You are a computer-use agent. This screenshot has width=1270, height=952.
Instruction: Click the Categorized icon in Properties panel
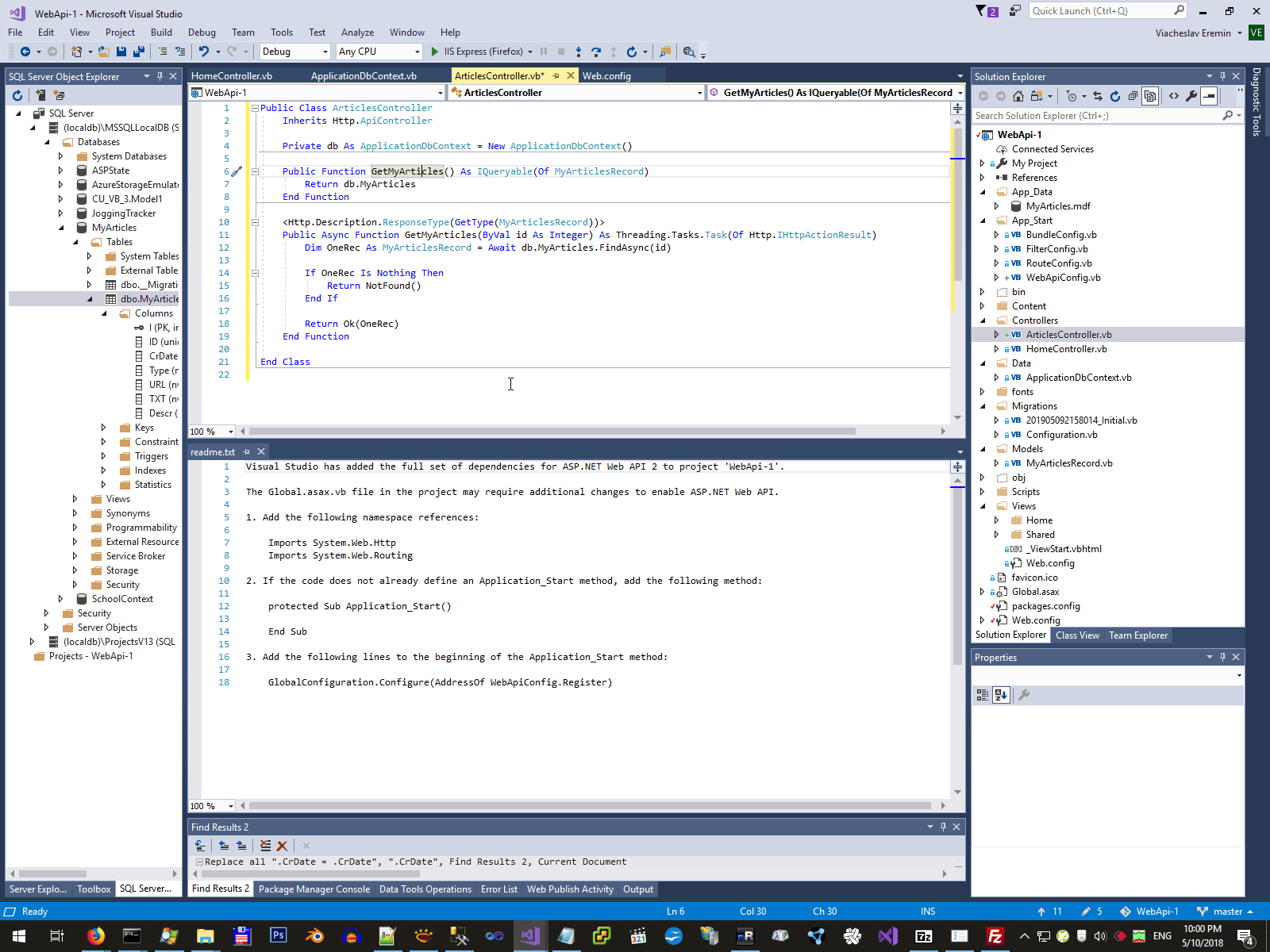point(983,695)
